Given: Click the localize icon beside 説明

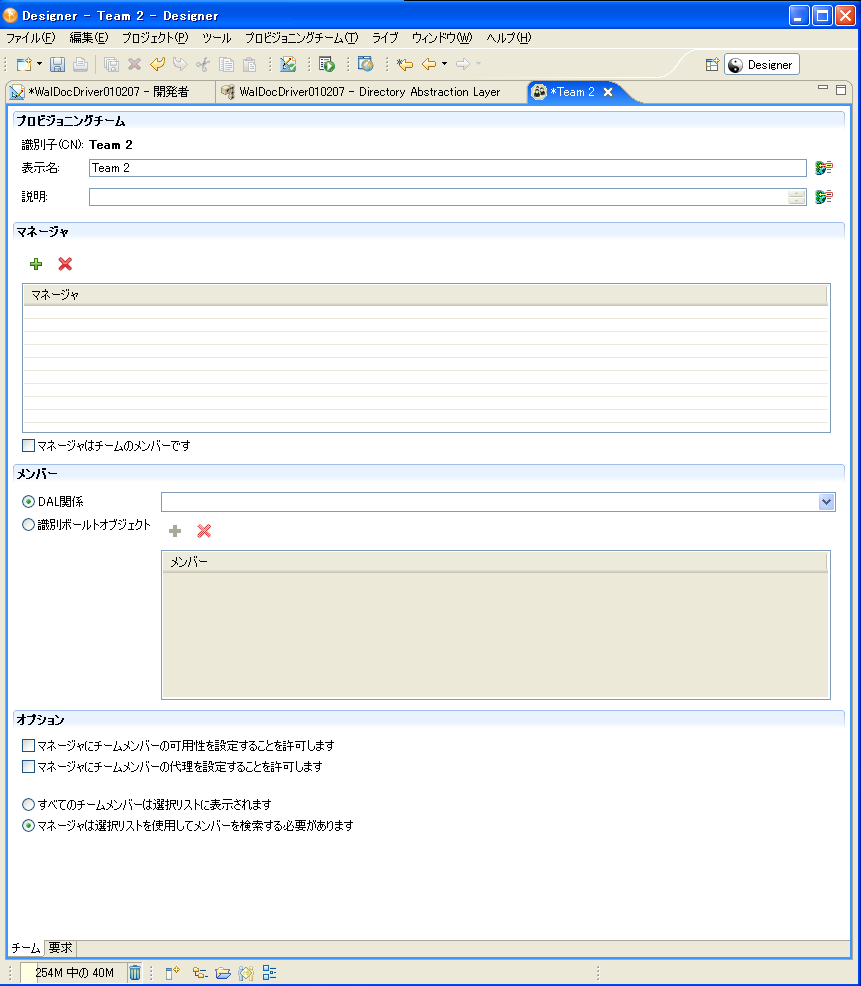Looking at the screenshot, I should point(824,197).
